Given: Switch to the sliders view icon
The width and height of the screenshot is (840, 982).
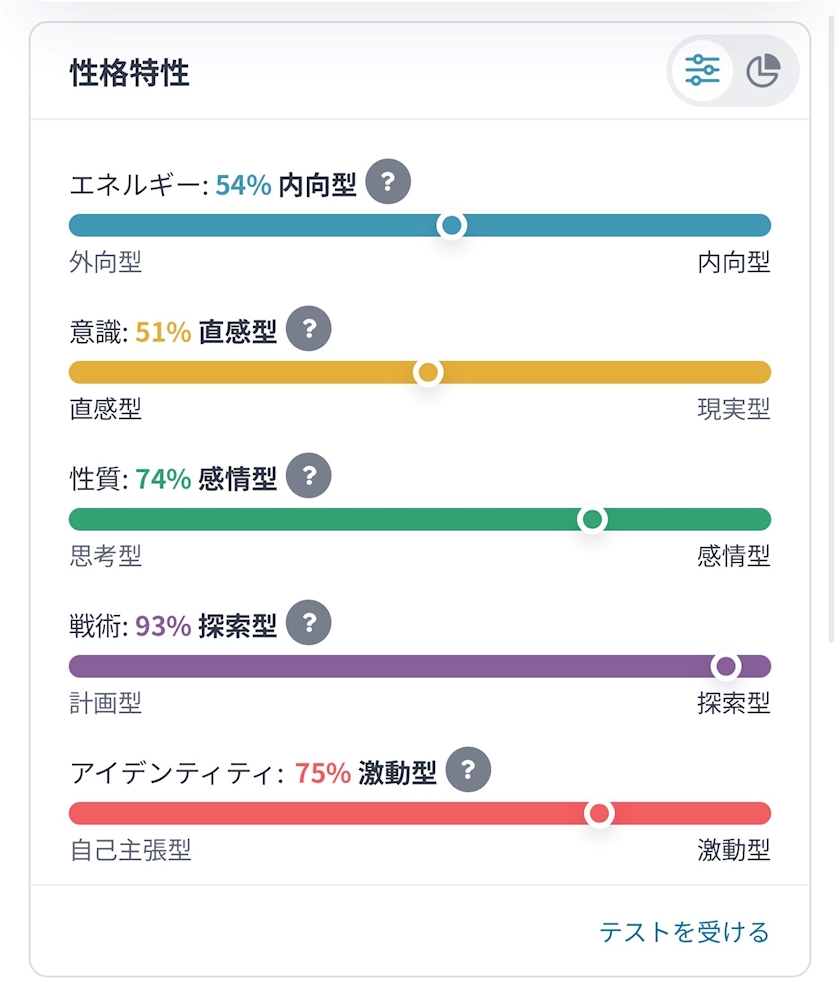Looking at the screenshot, I should [x=702, y=70].
